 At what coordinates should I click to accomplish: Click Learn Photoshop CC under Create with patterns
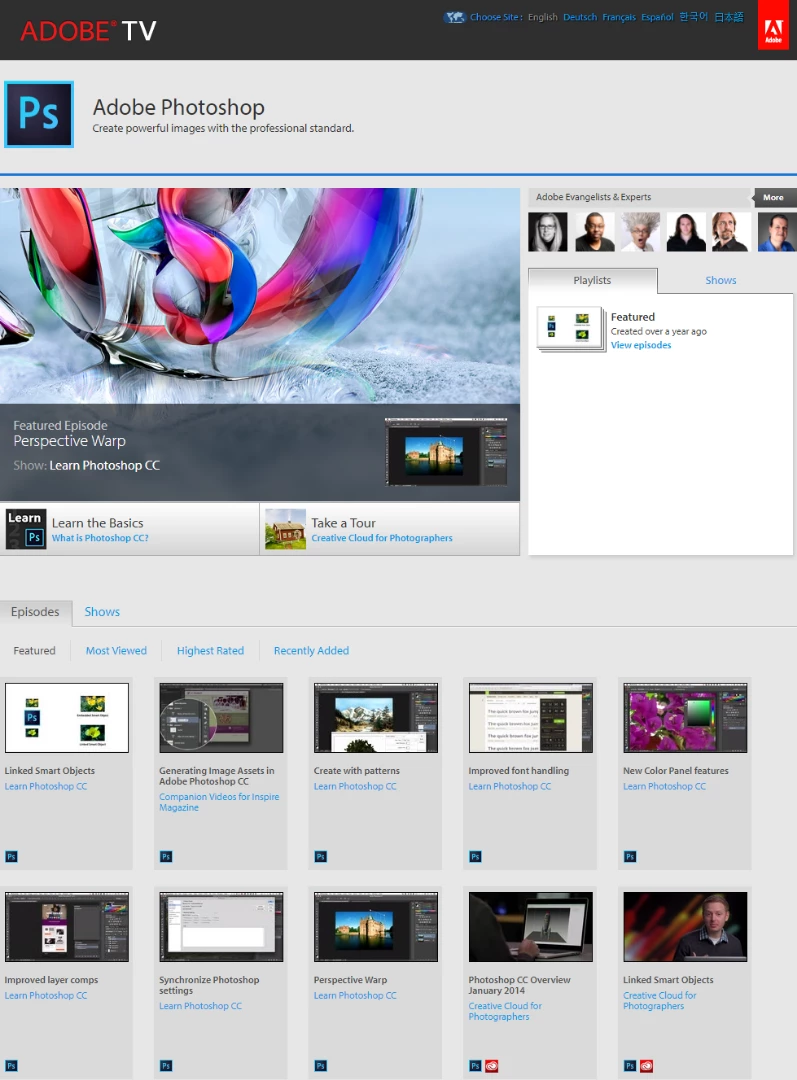355,786
